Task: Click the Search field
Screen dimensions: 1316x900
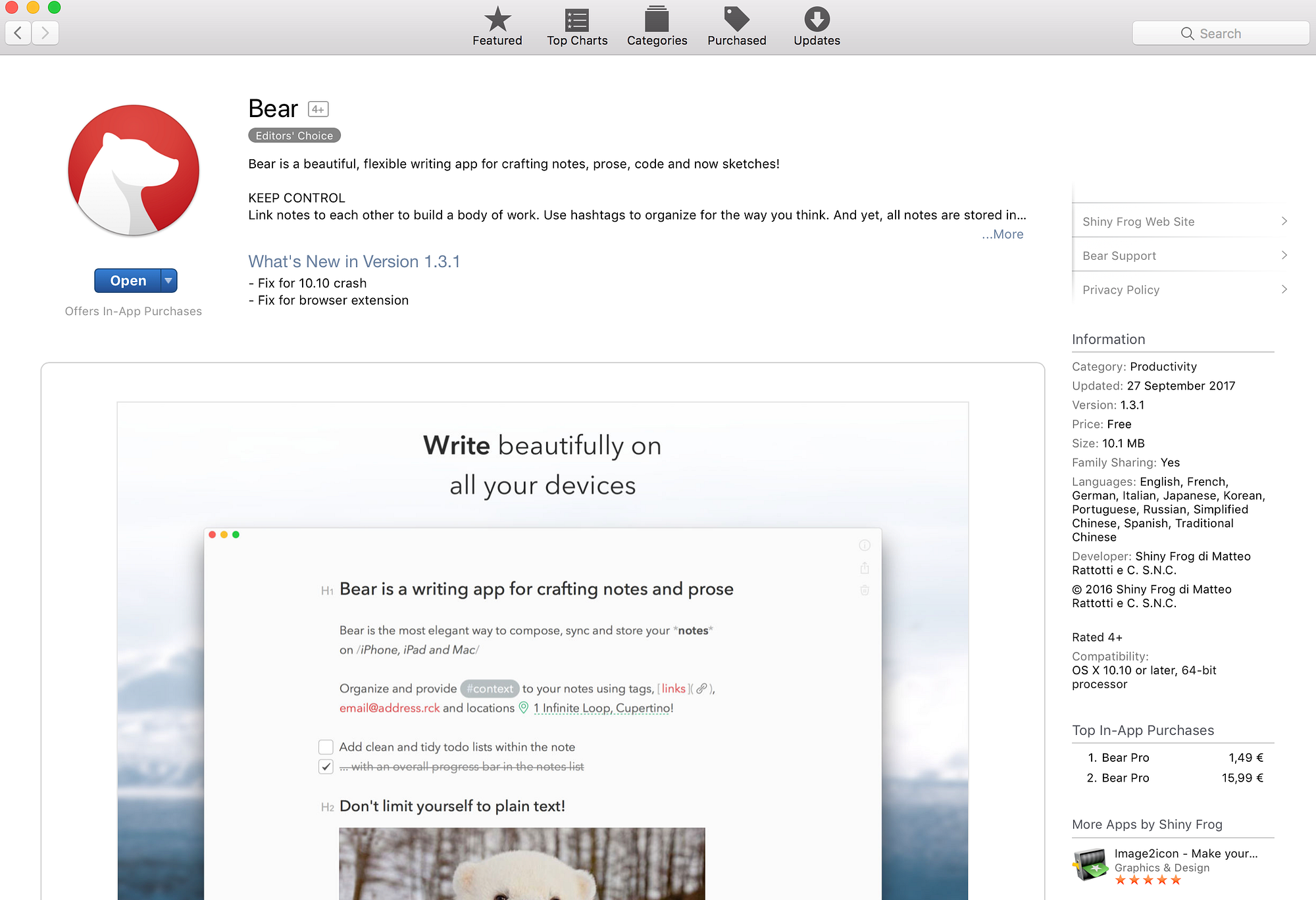Action: tap(1221, 34)
